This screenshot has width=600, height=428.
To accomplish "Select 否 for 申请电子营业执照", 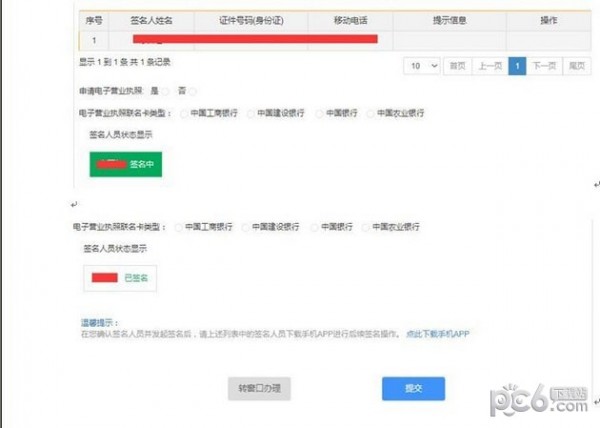I will (x=193, y=91).
